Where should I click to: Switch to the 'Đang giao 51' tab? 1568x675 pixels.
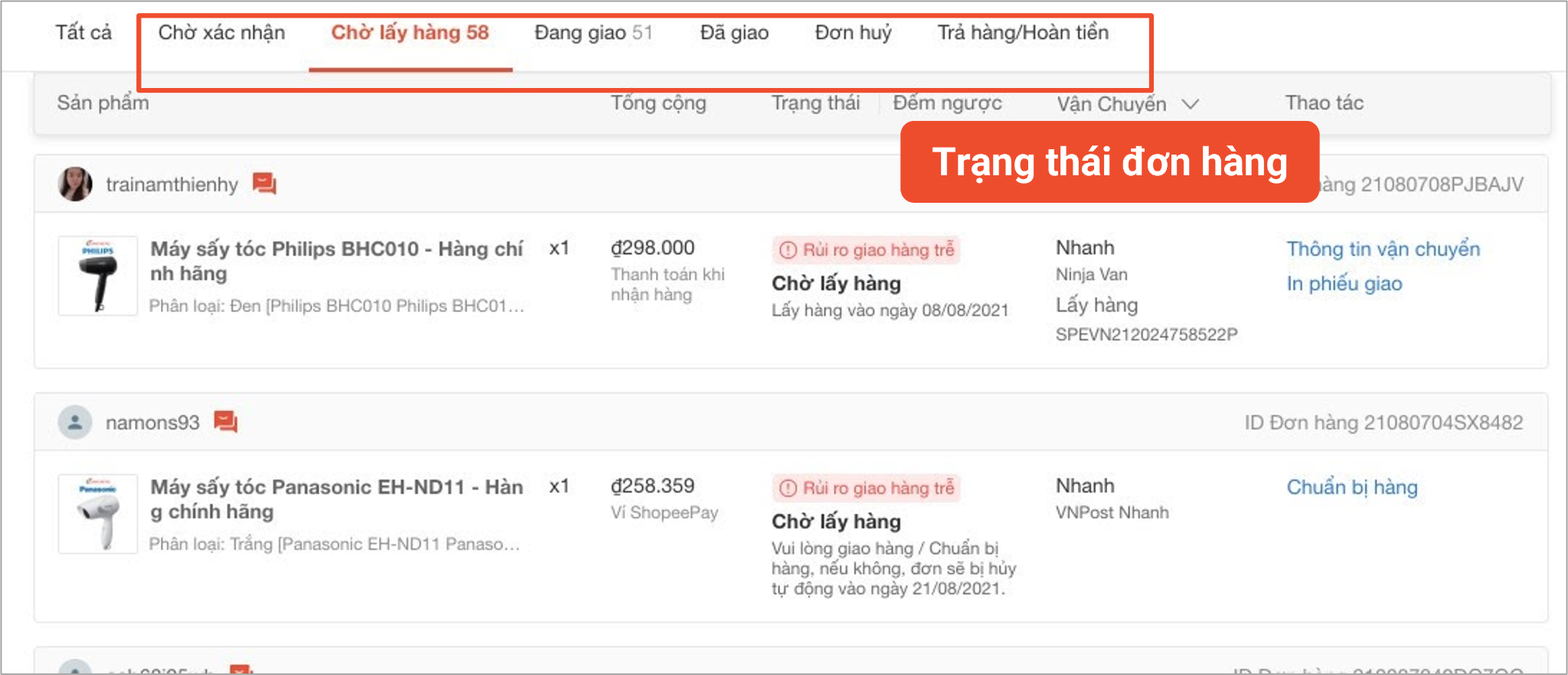(x=593, y=32)
